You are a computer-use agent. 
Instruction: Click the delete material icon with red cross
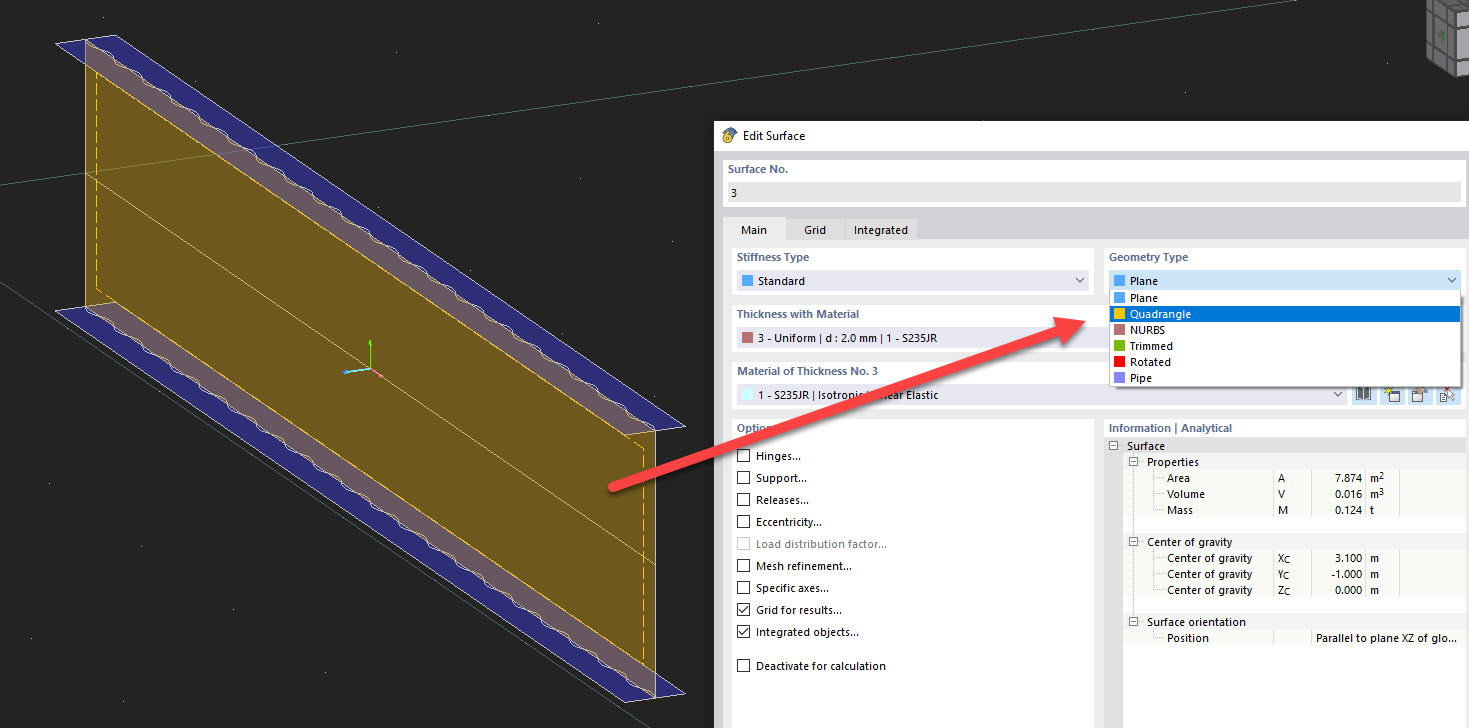pyautogui.click(x=1446, y=395)
